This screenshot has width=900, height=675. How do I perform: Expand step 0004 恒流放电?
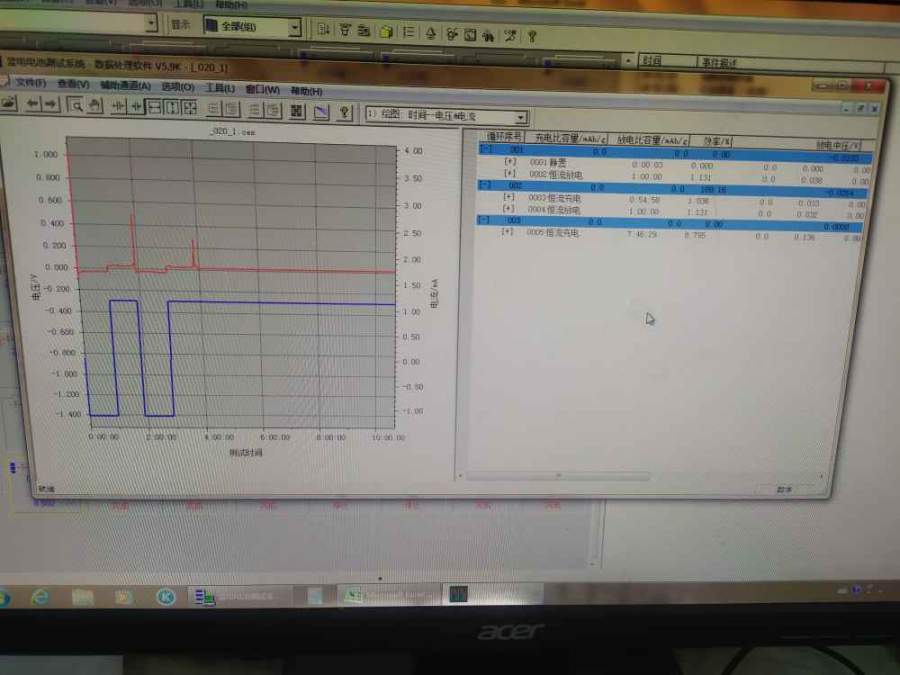click(x=507, y=208)
